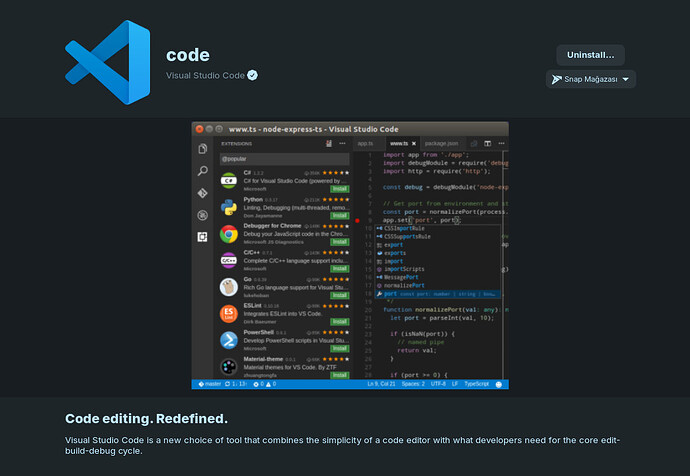
Task: Open the Extensions panel more actions ellipsis
Action: [342, 143]
